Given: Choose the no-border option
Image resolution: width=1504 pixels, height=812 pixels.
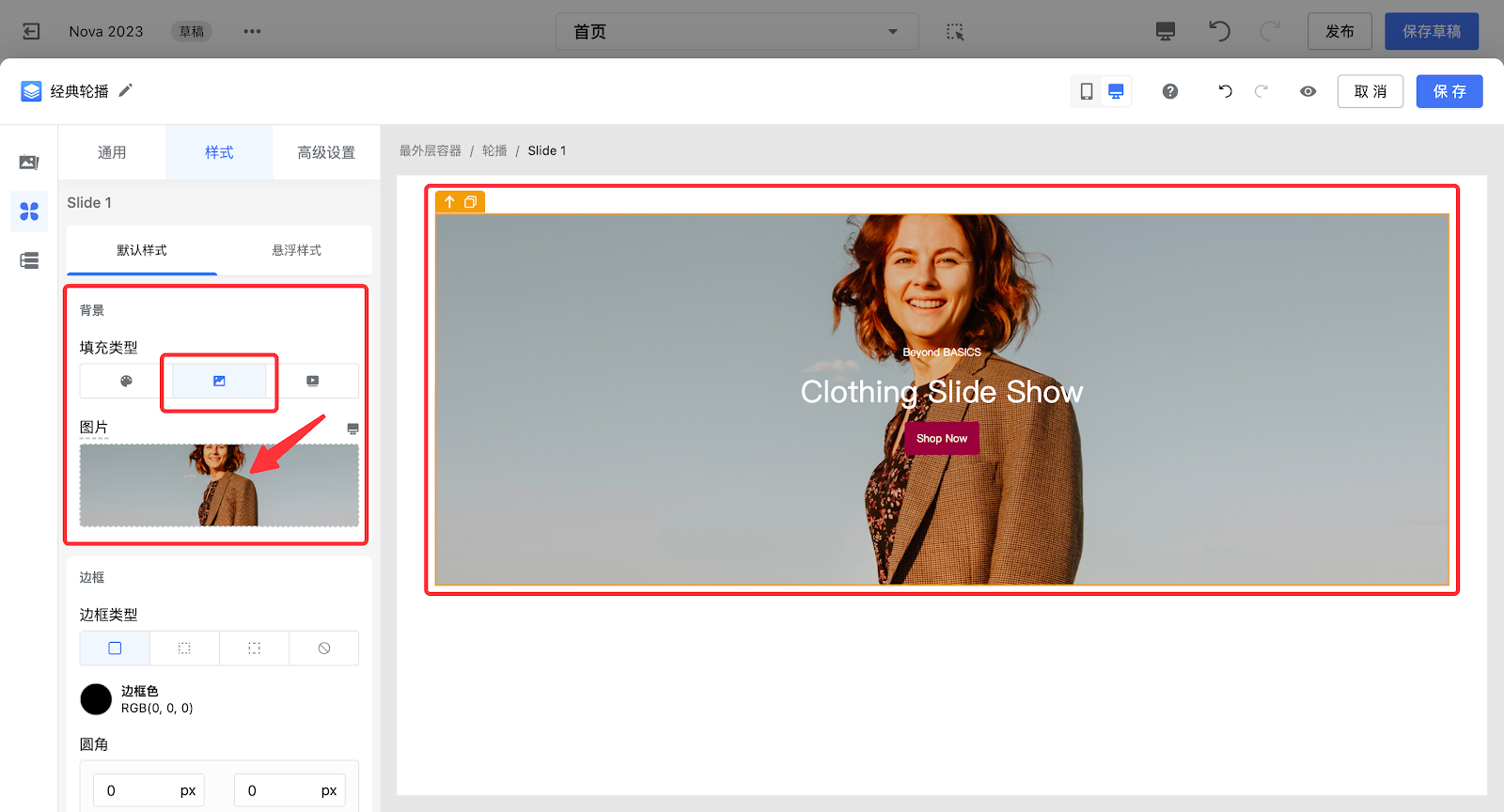Looking at the screenshot, I should 324,648.
